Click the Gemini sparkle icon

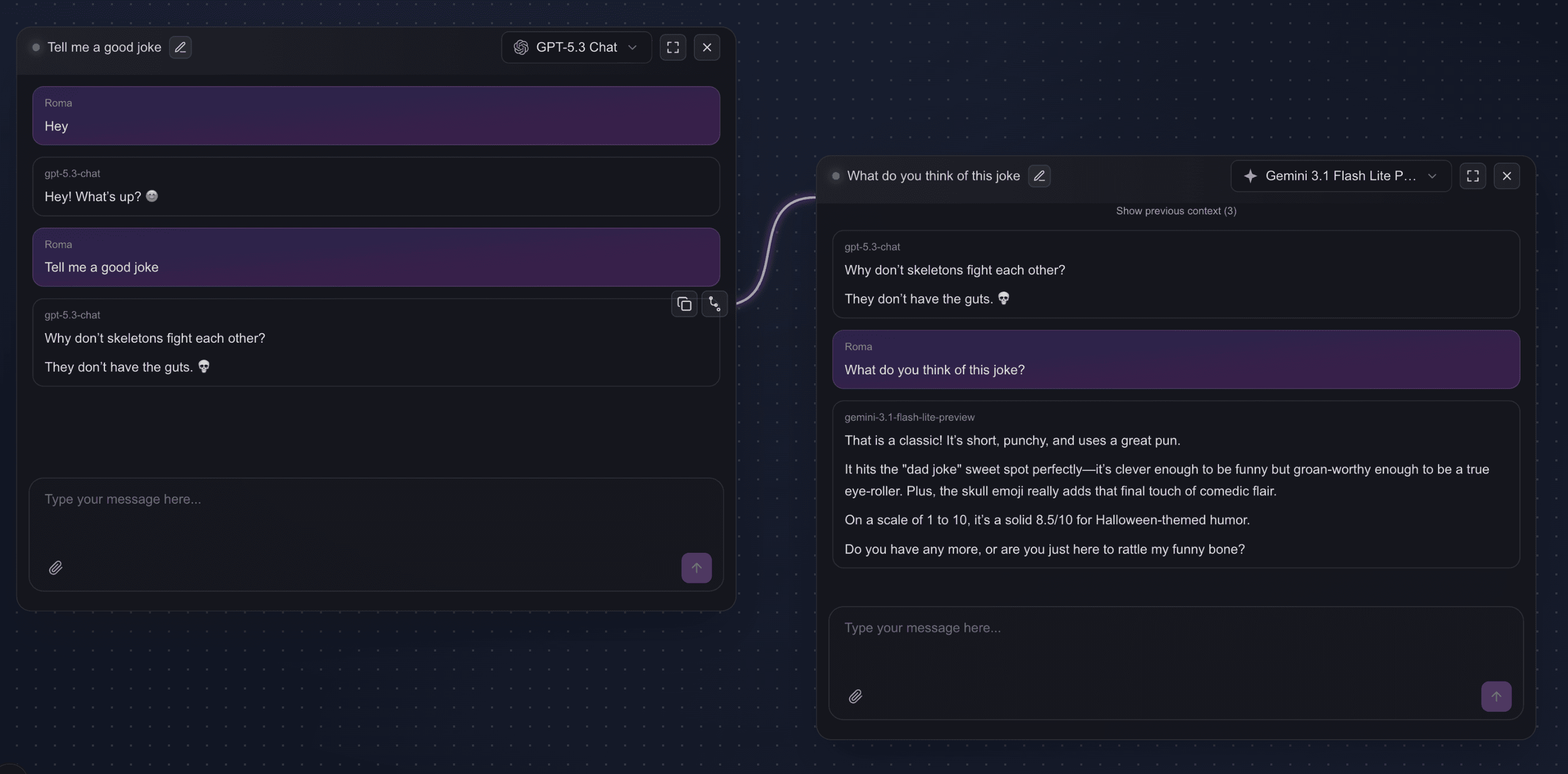(x=1250, y=176)
